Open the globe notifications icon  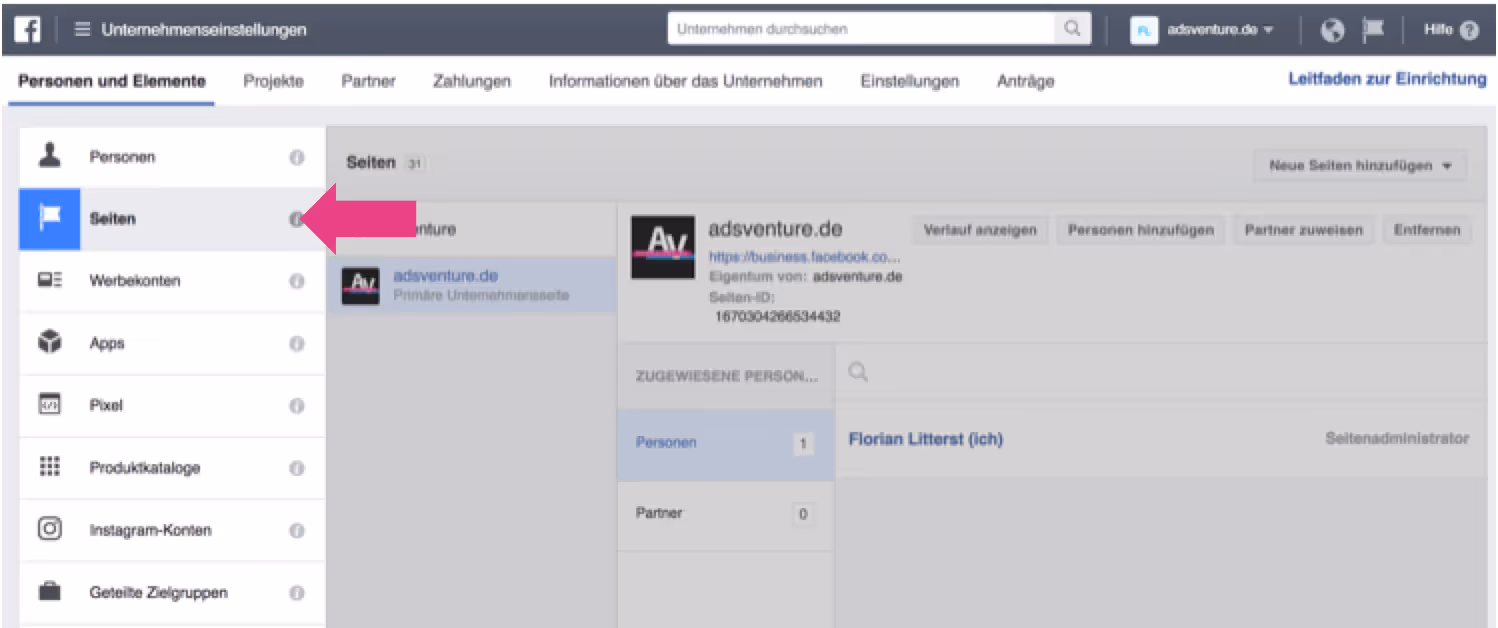(1332, 30)
